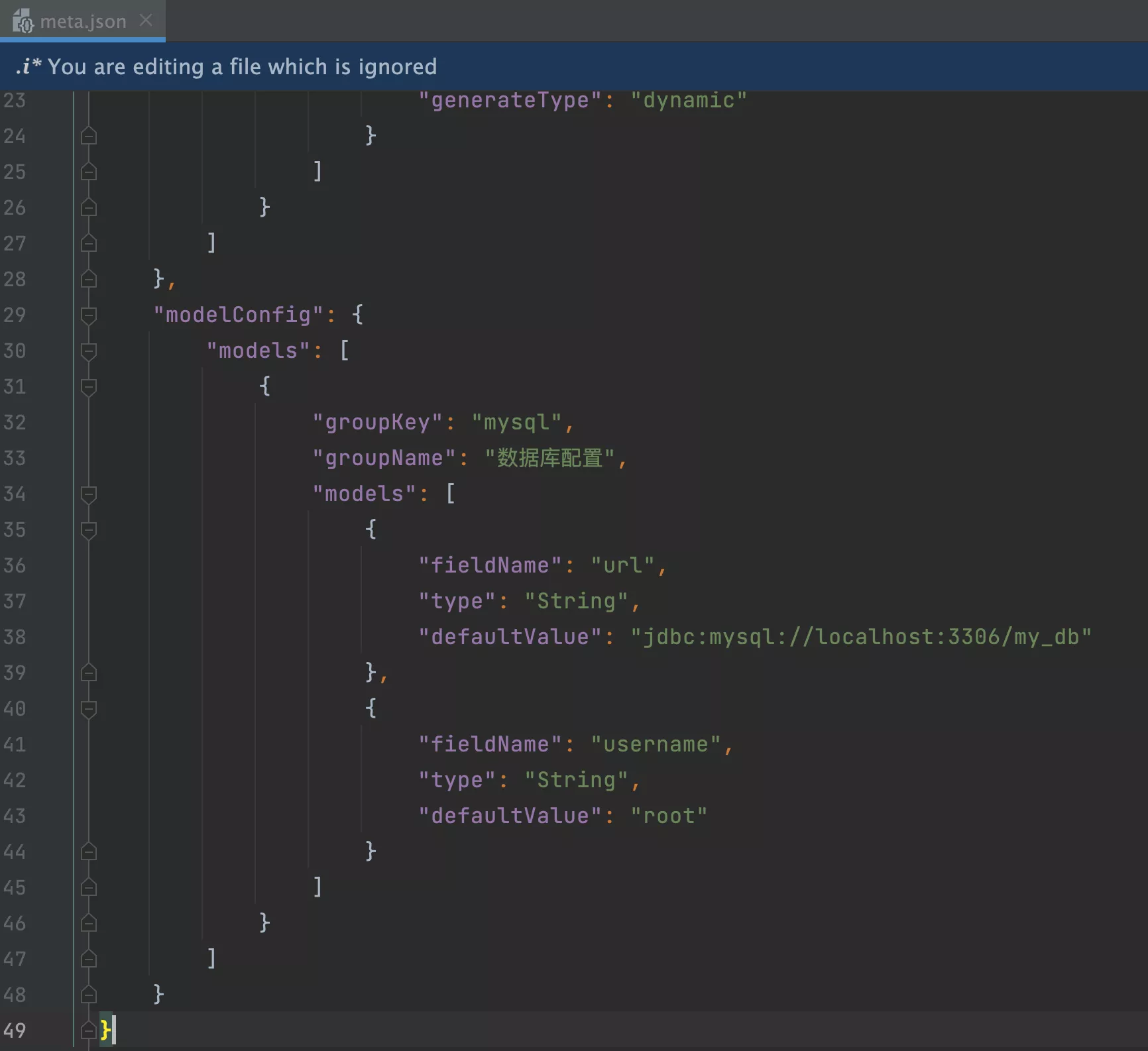Collapse fold marker on line 24
1148x1051 pixels.
pyautogui.click(x=89, y=136)
